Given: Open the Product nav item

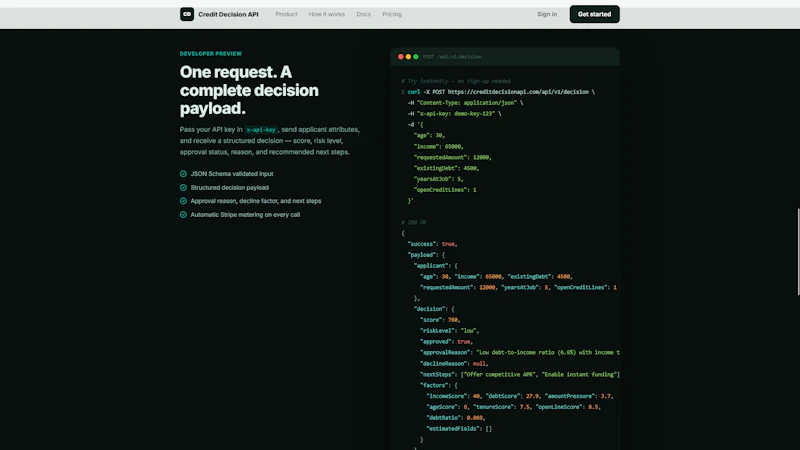Looking at the screenshot, I should 286,14.
